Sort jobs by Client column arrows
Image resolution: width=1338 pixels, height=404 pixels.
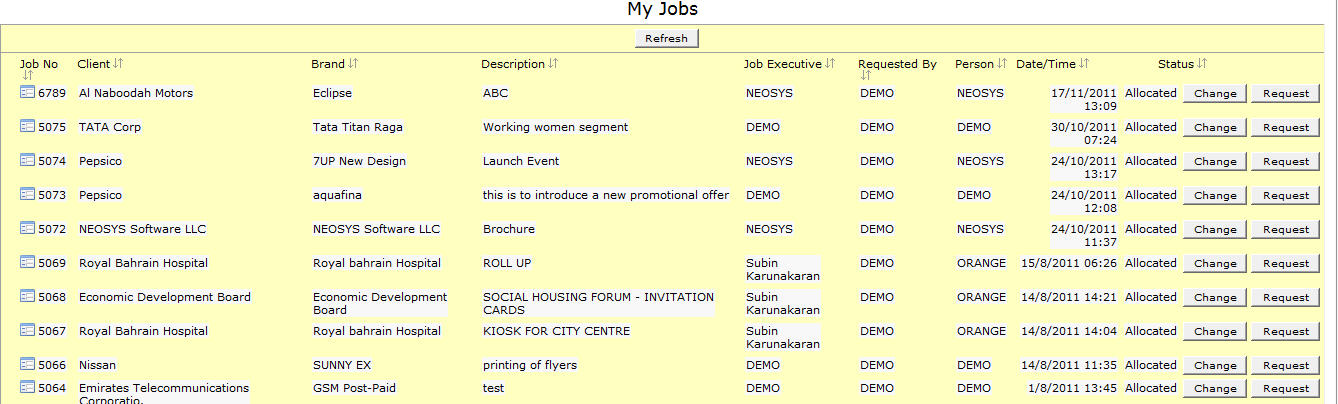click(x=118, y=64)
